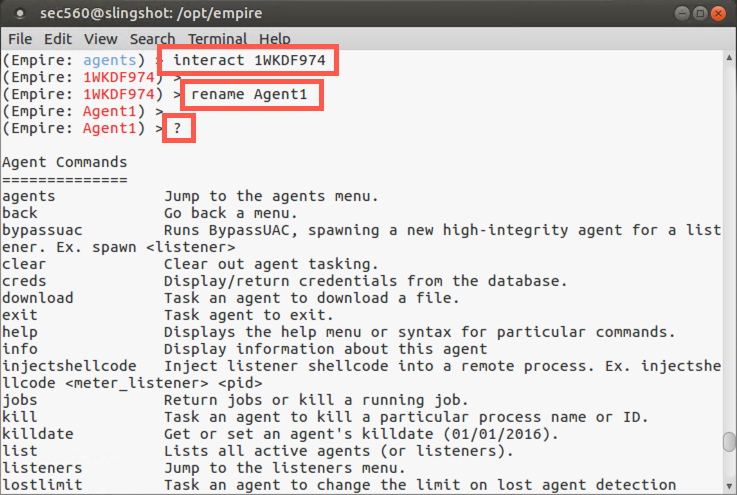This screenshot has width=737, height=495.
Task: Click 'Task agent to exit.' description
Action: click(249, 315)
